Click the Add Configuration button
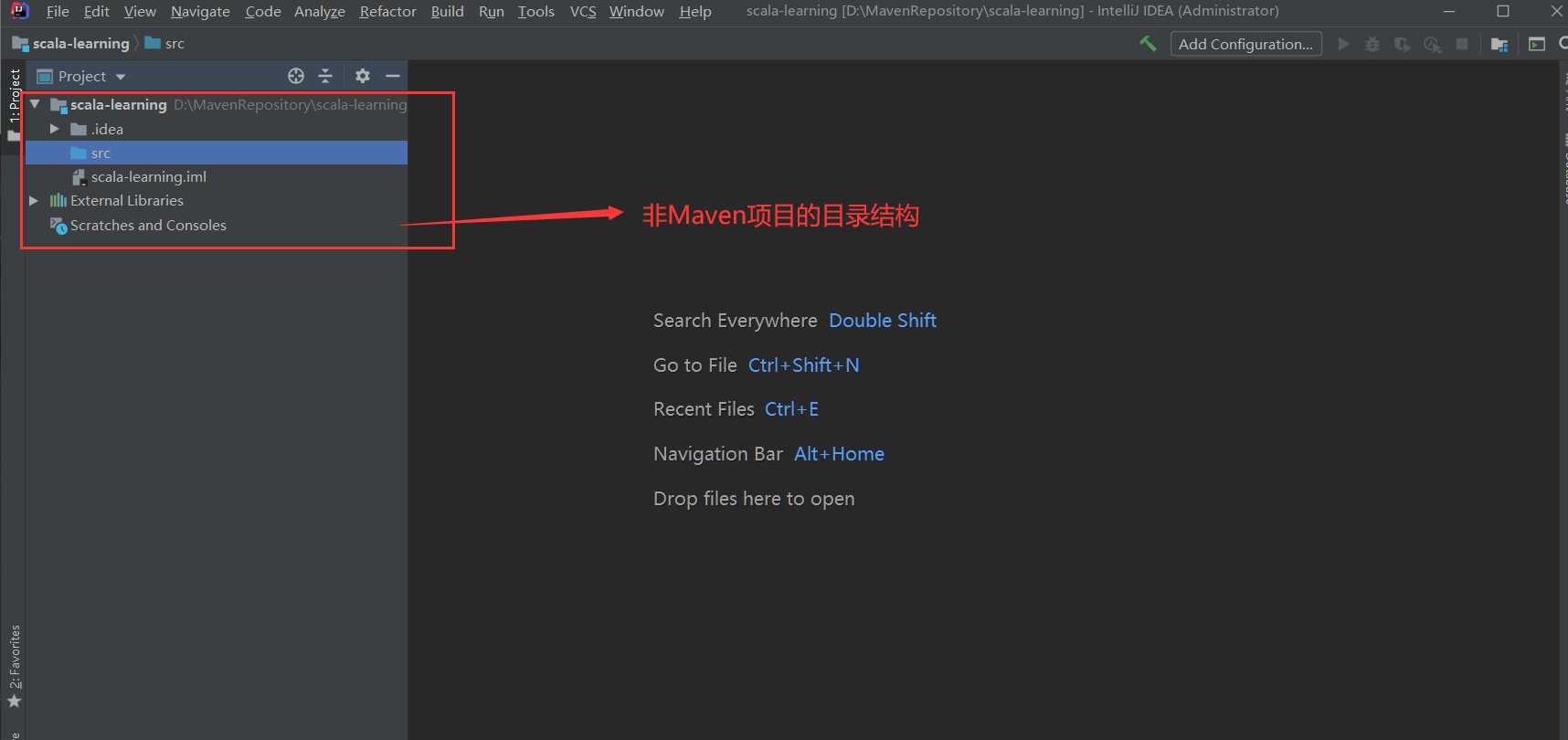The height and width of the screenshot is (740, 1568). point(1245,44)
